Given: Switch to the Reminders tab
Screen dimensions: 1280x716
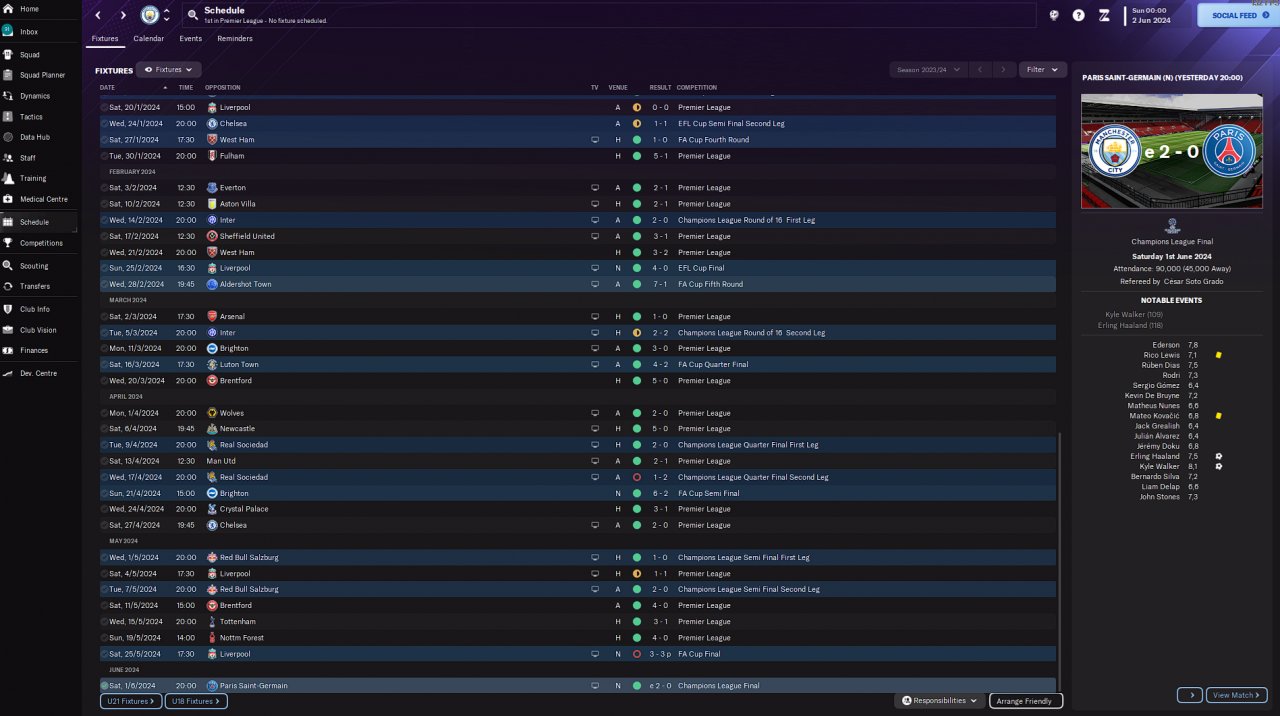Looking at the screenshot, I should 235,39.
